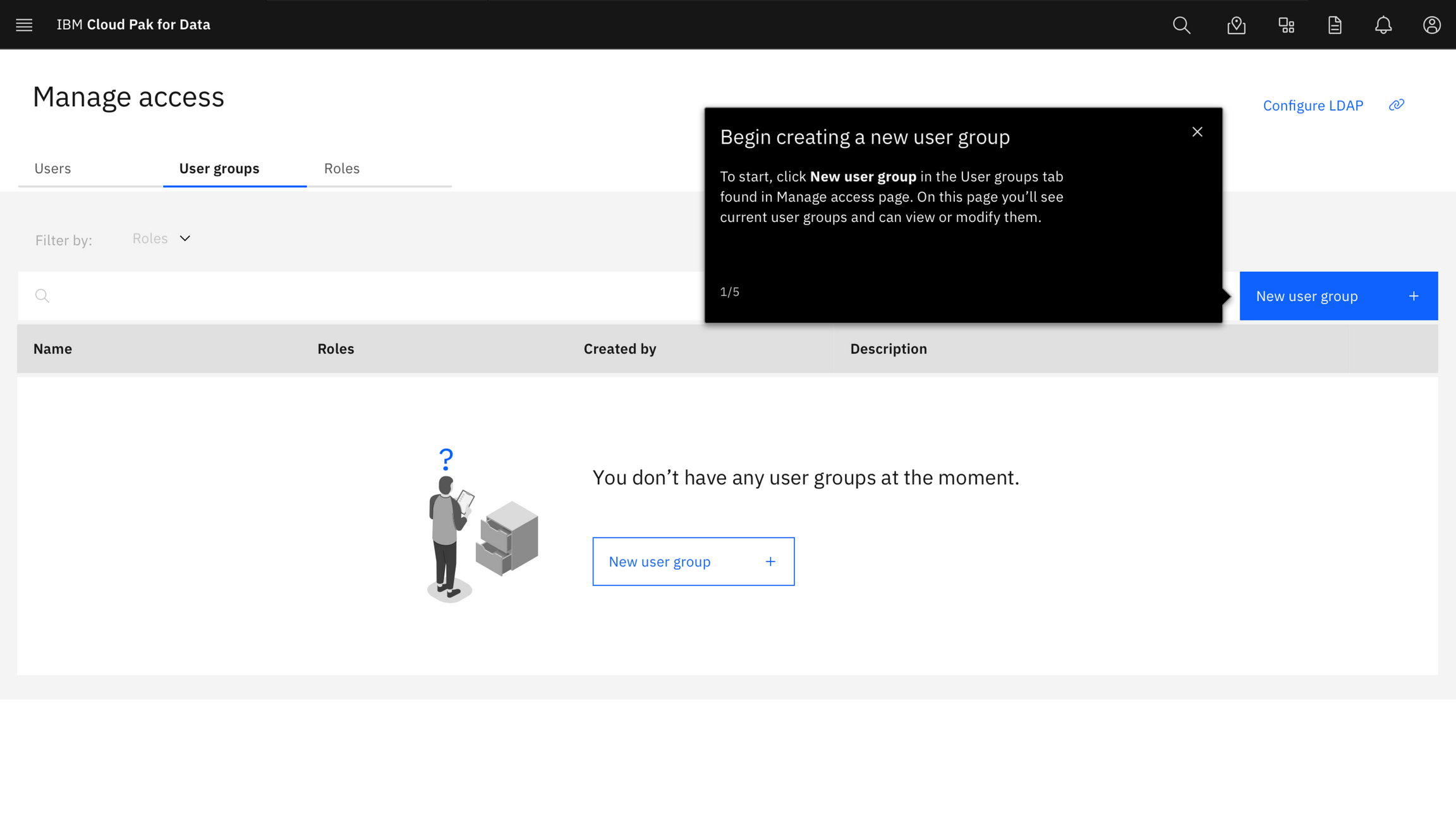Viewport: 1456px width, 822px height.
Task: Open the Configure LDAP link
Action: pos(1313,106)
